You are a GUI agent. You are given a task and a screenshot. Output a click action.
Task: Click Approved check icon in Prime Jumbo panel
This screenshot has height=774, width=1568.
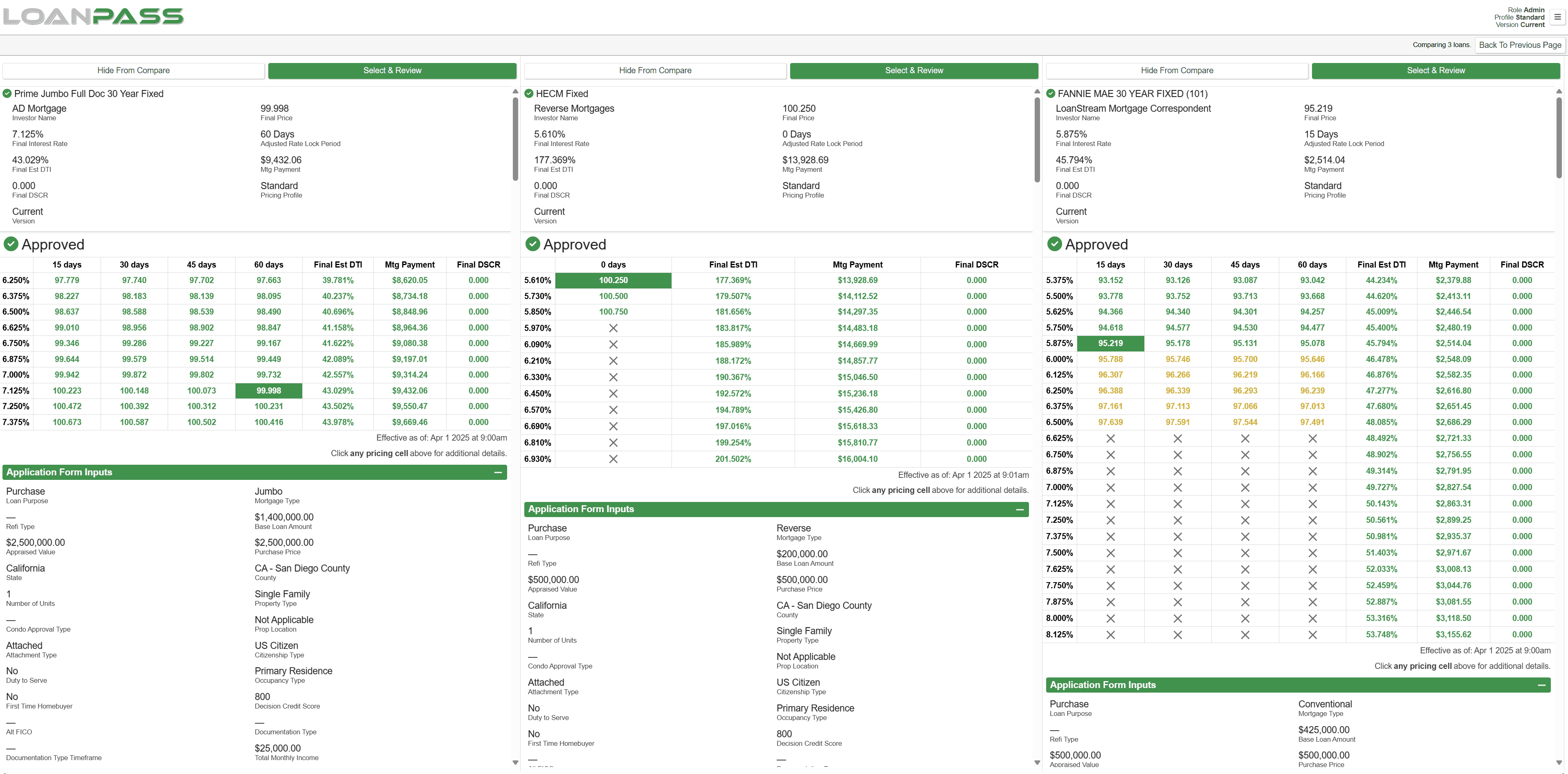click(11, 244)
